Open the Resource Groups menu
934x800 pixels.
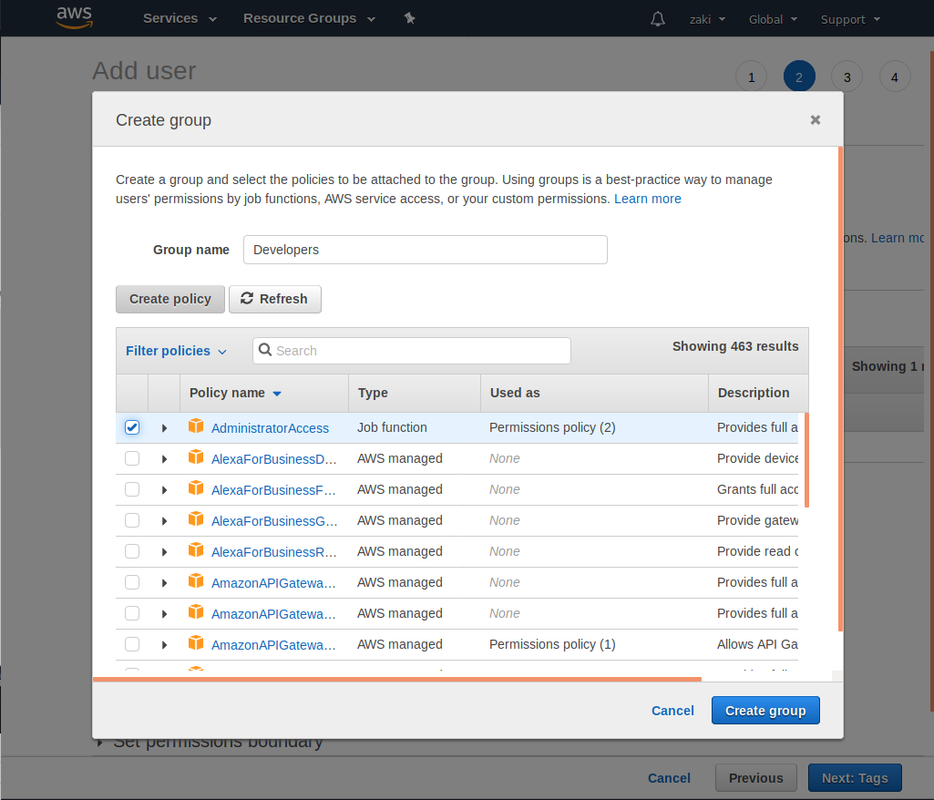tap(309, 18)
